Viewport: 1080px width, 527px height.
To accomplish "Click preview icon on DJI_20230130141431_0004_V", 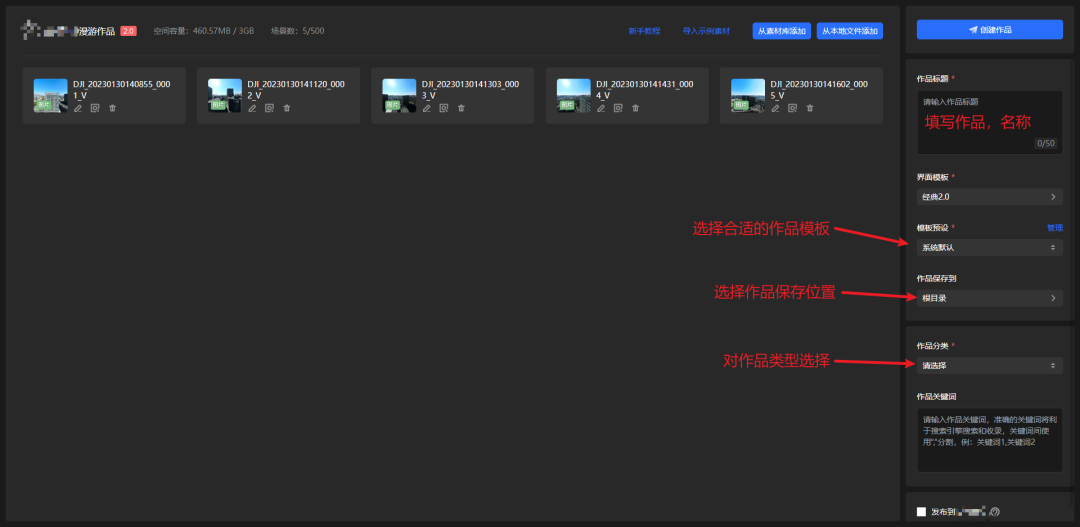I will [x=619, y=108].
